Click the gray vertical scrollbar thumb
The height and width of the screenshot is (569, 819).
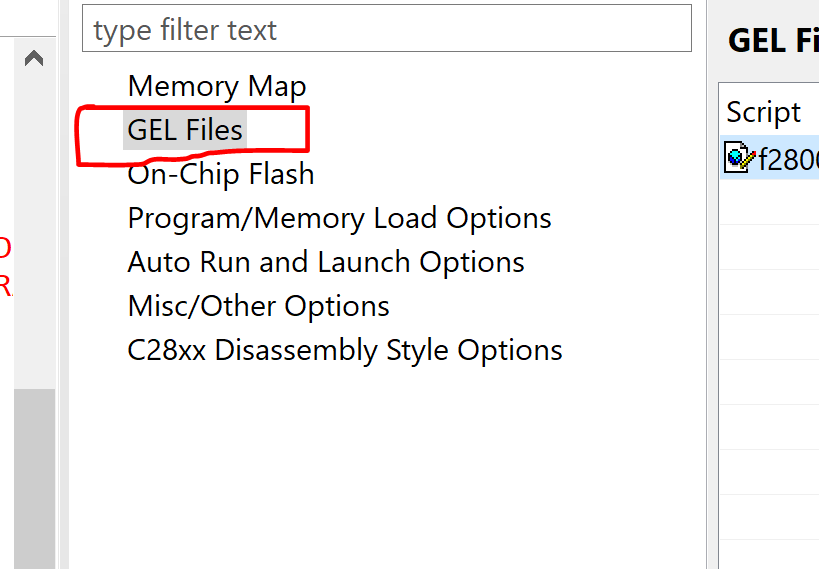coord(34,479)
